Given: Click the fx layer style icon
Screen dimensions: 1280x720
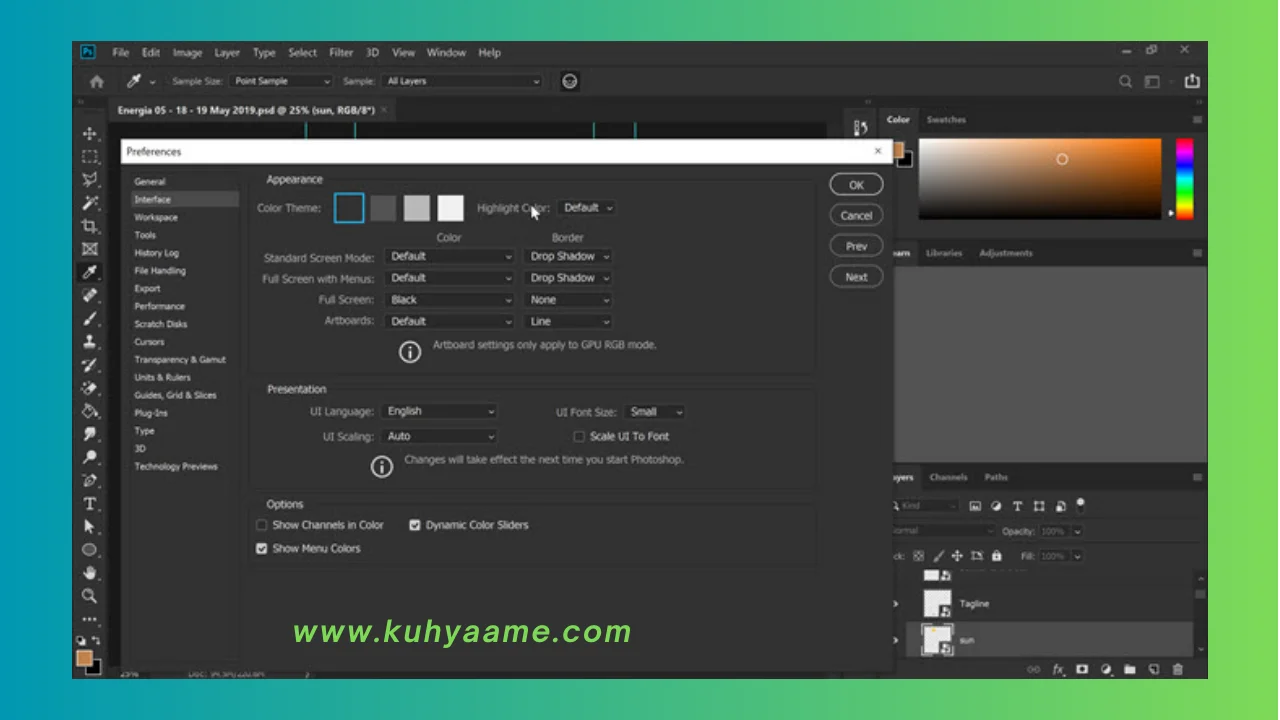Looking at the screenshot, I should click(1058, 669).
